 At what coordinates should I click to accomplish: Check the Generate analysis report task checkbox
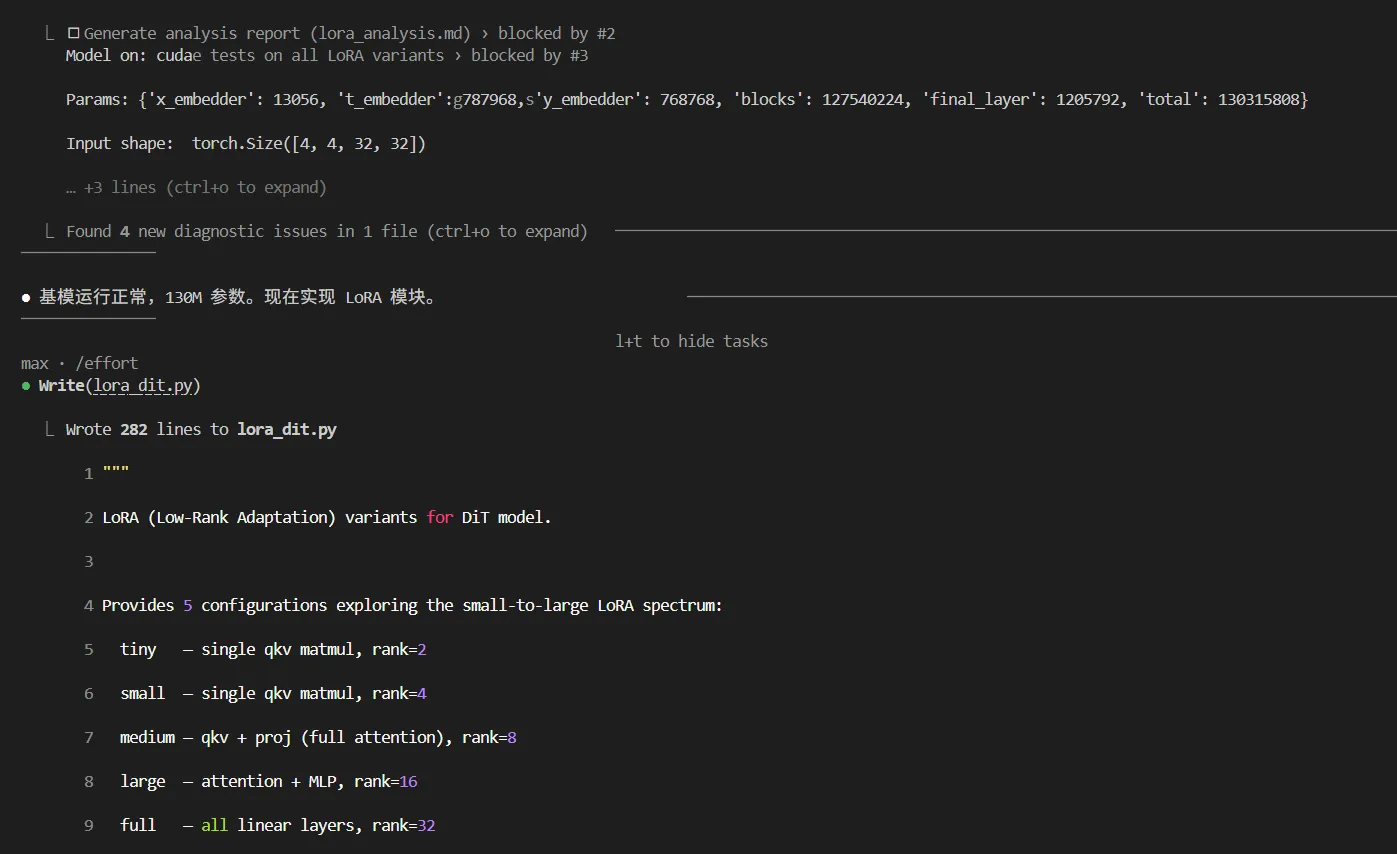point(73,34)
